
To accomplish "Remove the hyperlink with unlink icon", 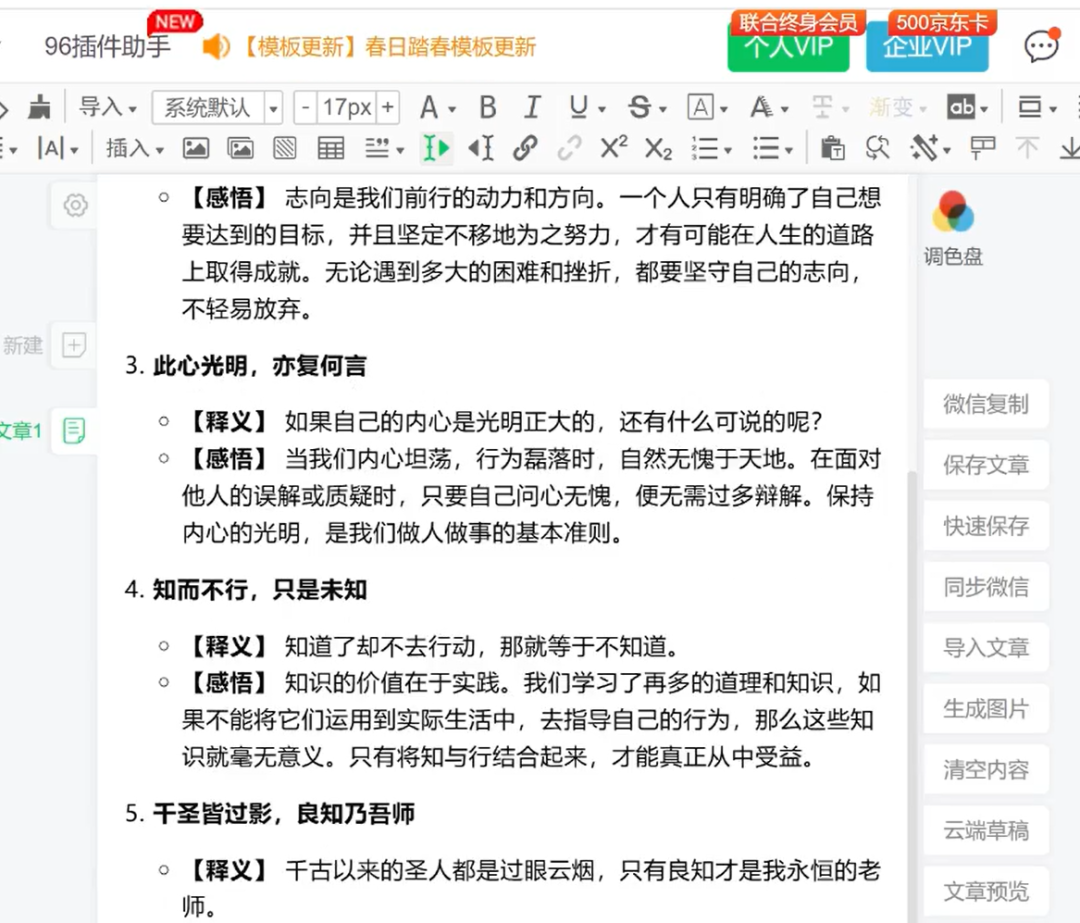I will (569, 148).
